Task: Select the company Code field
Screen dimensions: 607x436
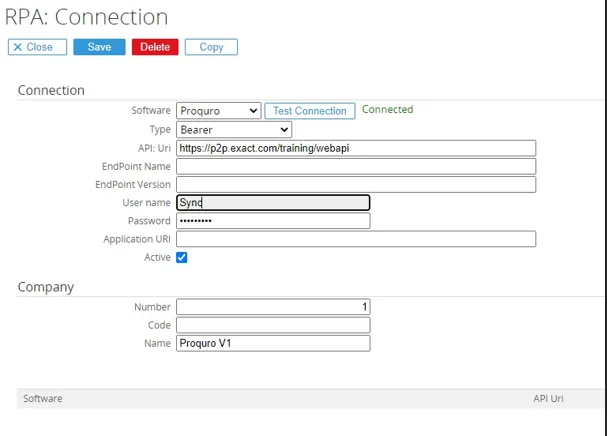Action: 272,325
